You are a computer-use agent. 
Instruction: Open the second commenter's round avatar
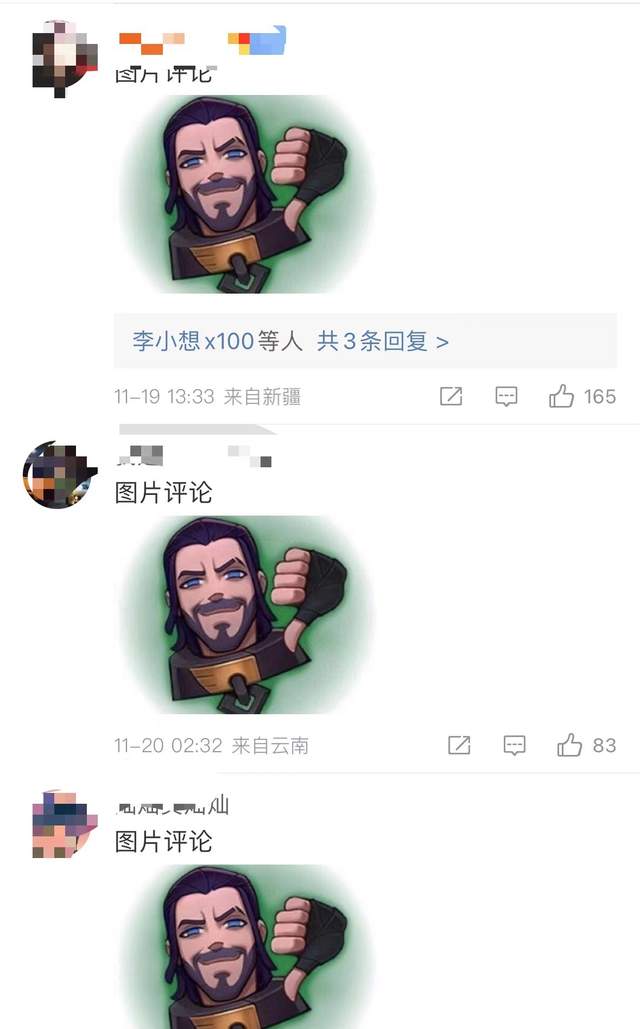pos(59,474)
